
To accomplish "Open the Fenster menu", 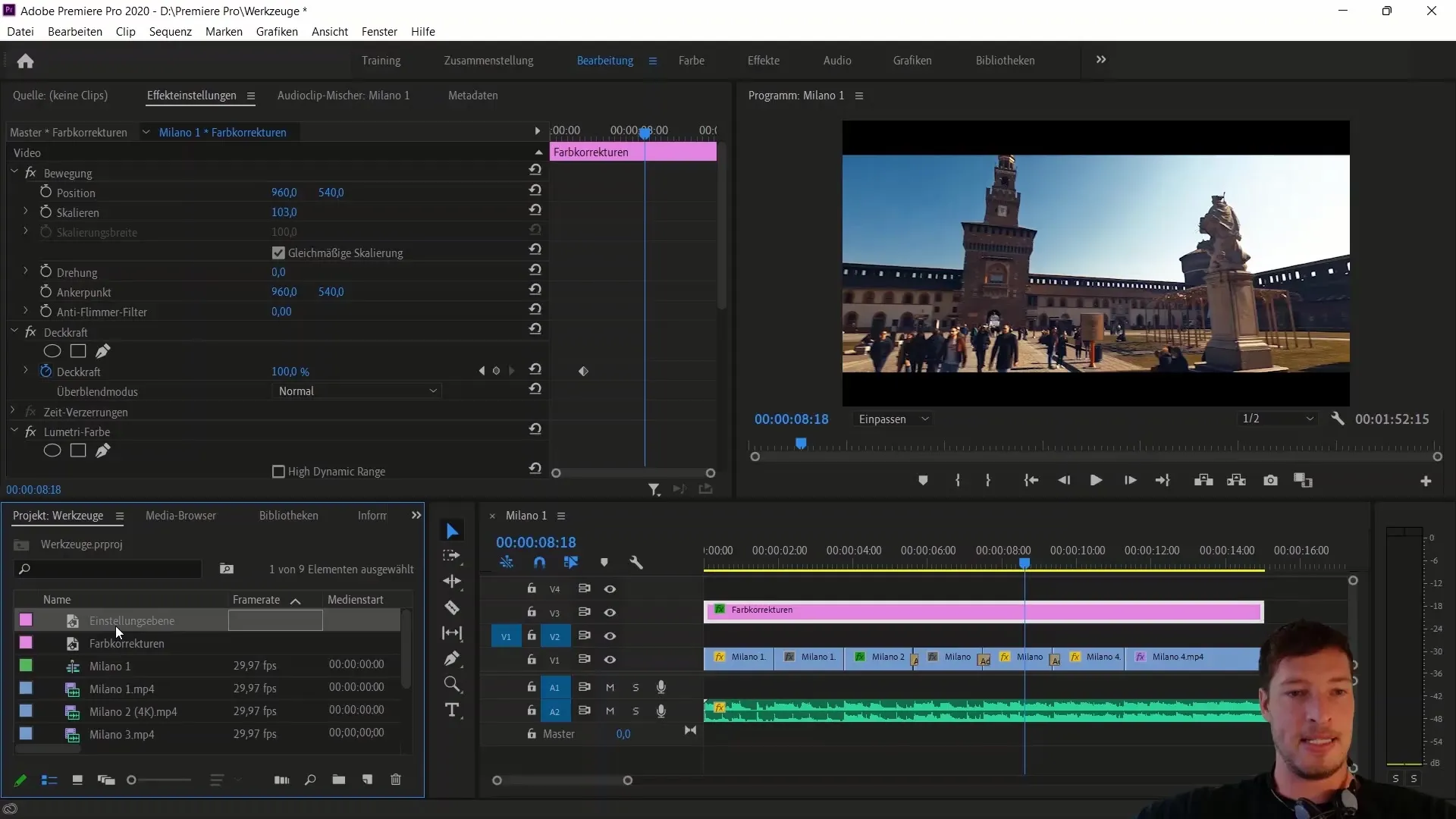I will [x=379, y=31].
